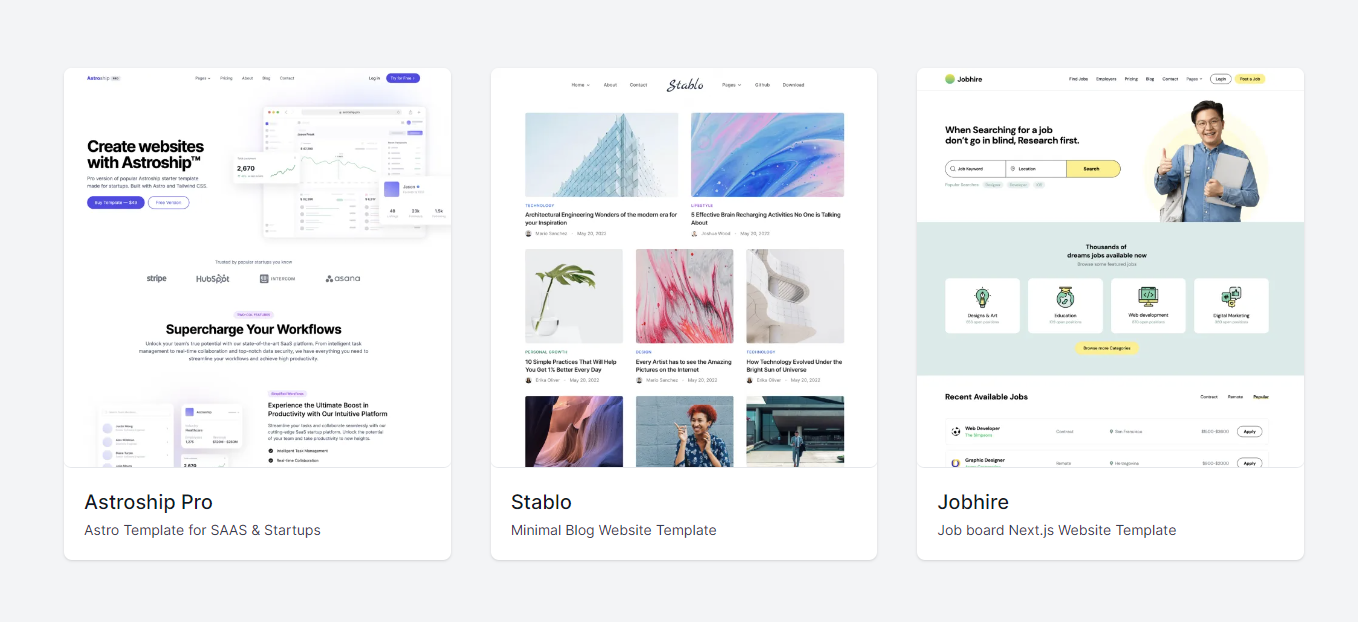The height and width of the screenshot is (622, 1358).
Task: Open the blue pink marble article thumbnail
Action: [767, 154]
